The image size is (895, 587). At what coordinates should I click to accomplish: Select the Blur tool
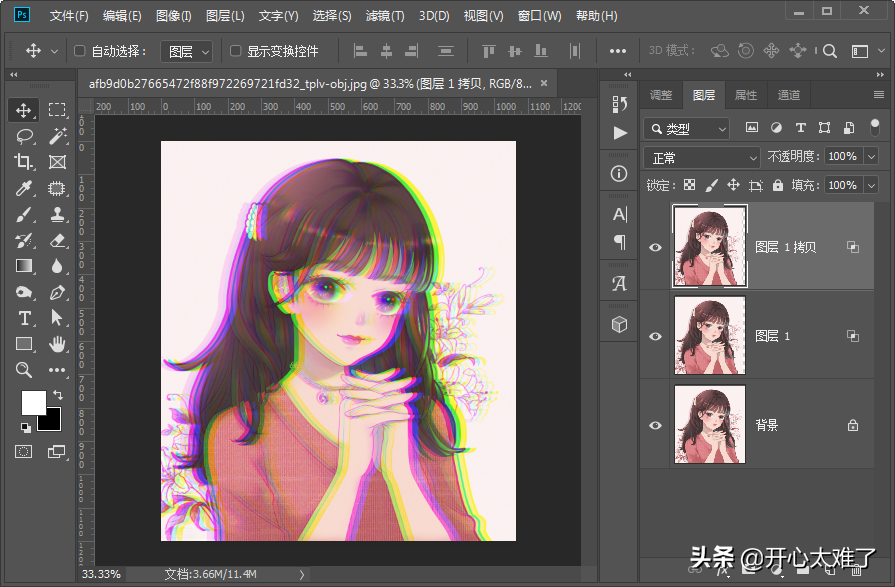coord(57,266)
